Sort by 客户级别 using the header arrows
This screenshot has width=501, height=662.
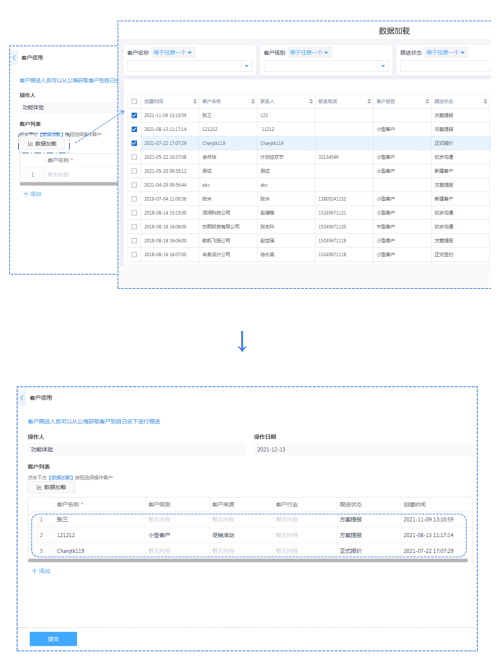click(x=427, y=101)
